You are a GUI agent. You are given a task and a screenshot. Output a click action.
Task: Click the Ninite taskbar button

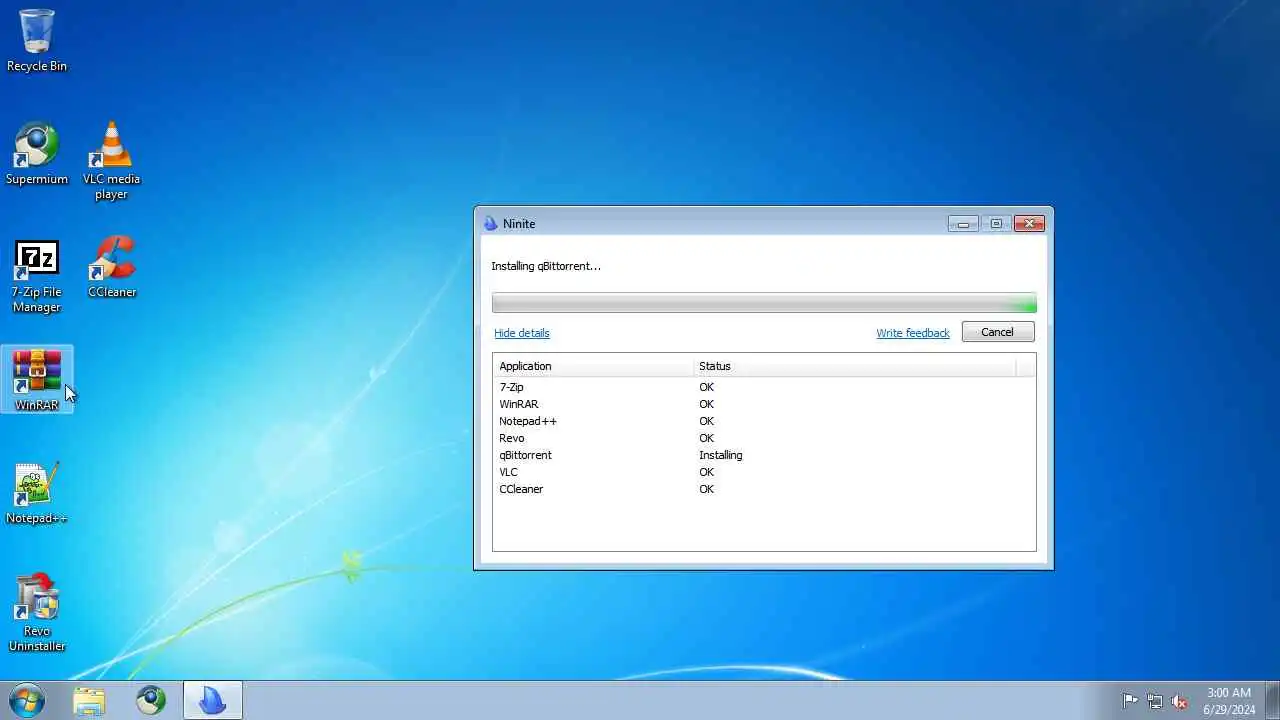(213, 701)
